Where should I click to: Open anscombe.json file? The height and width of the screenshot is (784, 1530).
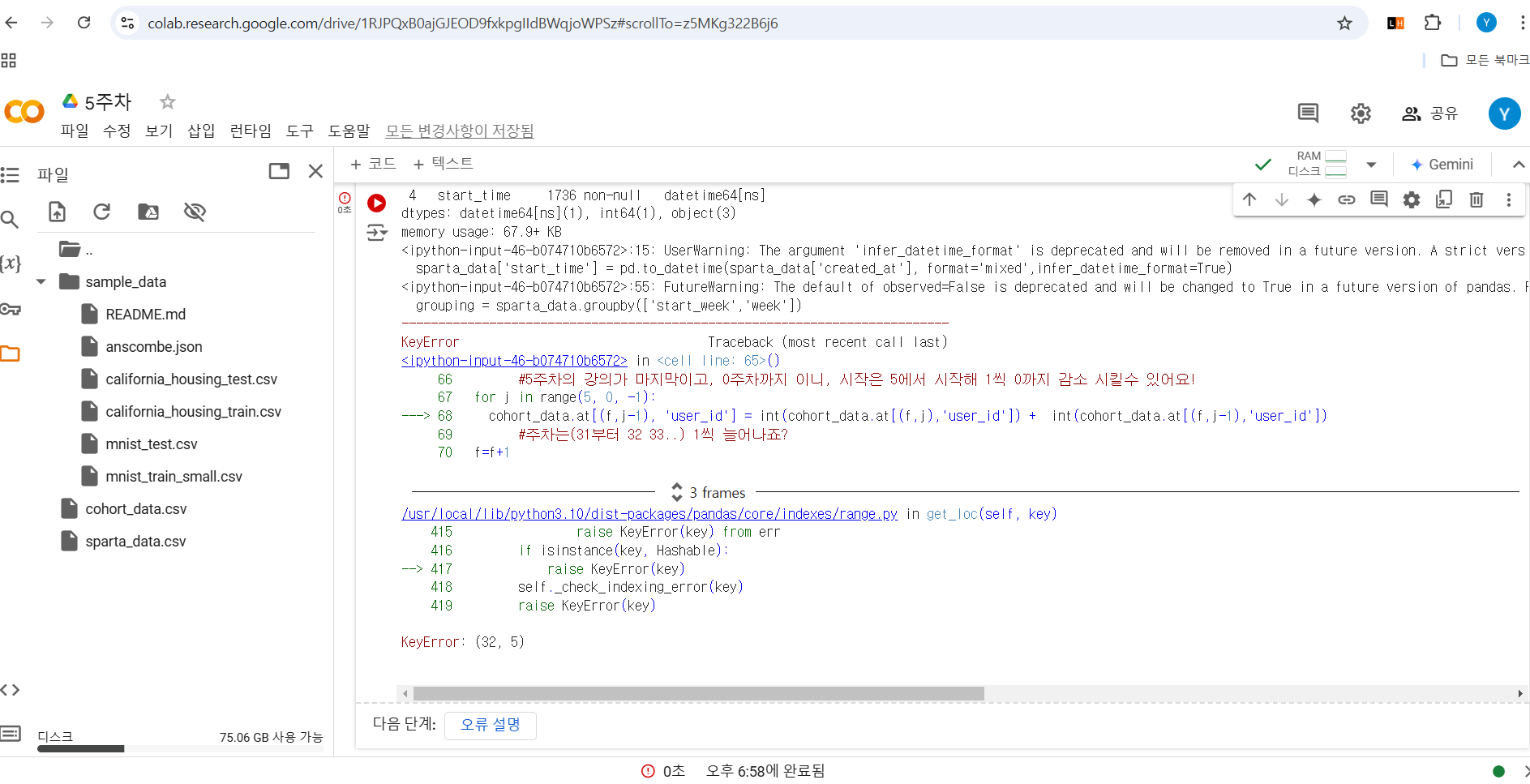point(153,347)
